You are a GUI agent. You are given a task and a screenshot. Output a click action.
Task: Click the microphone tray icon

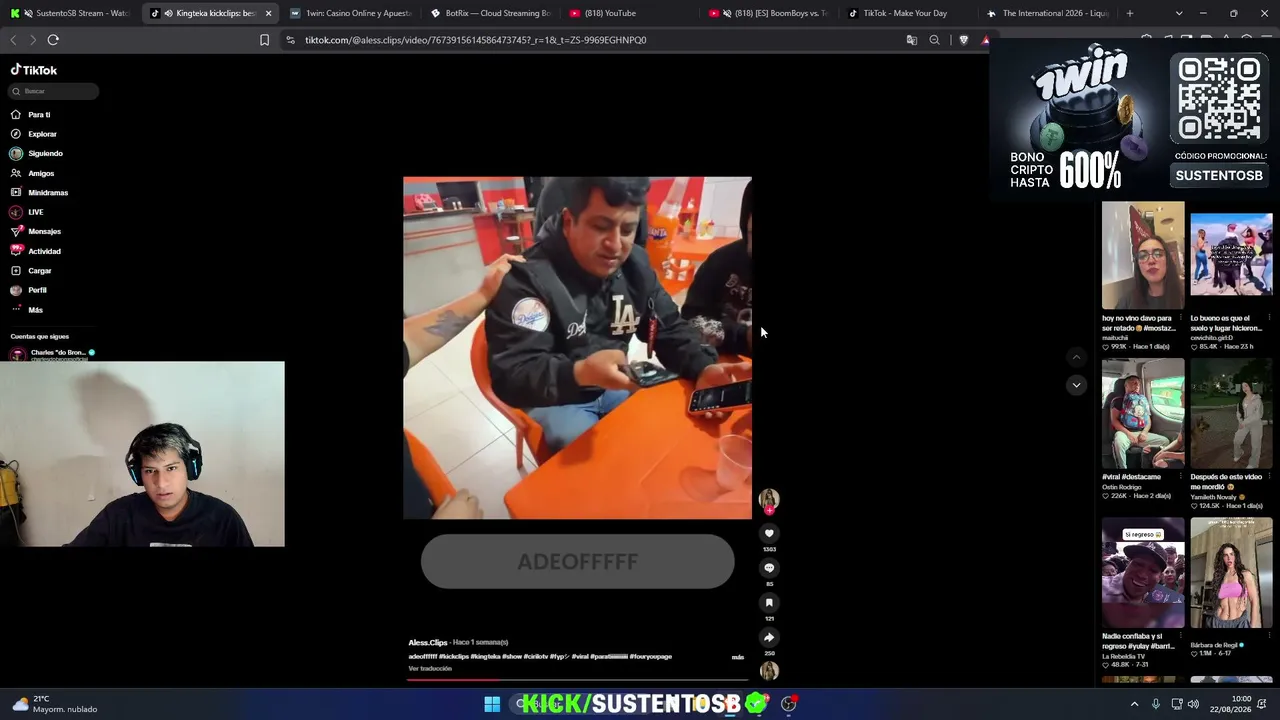click(1155, 704)
